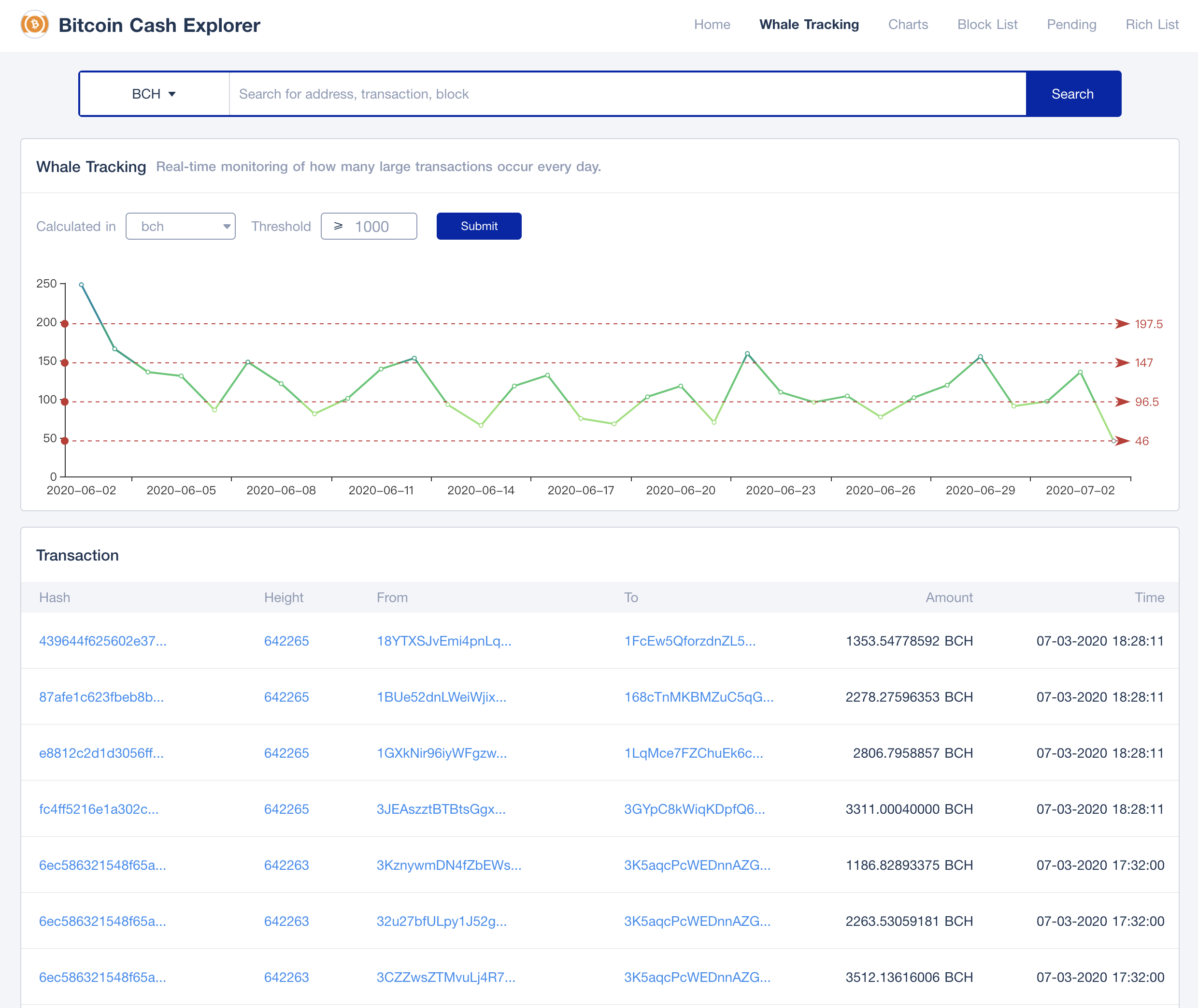Open block height 642265 in first row
1198x1008 pixels.
(286, 641)
